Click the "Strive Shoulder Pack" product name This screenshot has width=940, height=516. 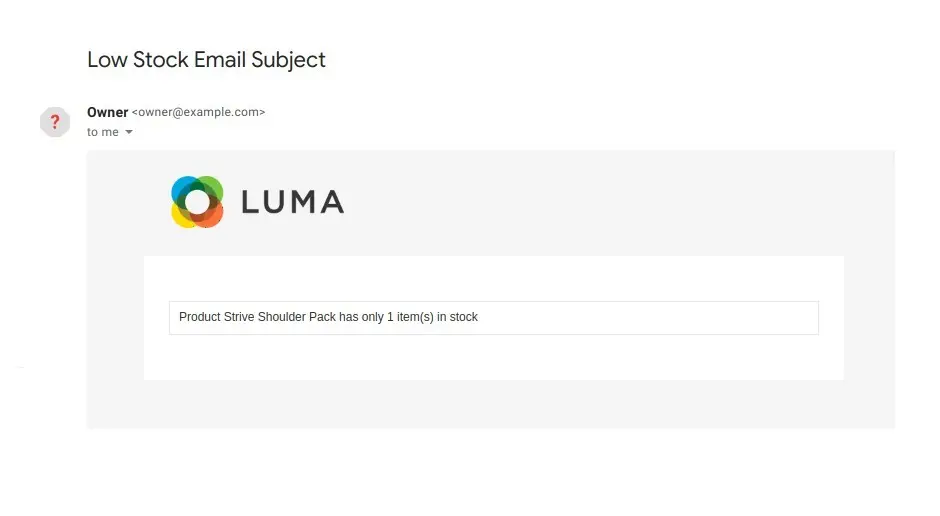coord(279,317)
